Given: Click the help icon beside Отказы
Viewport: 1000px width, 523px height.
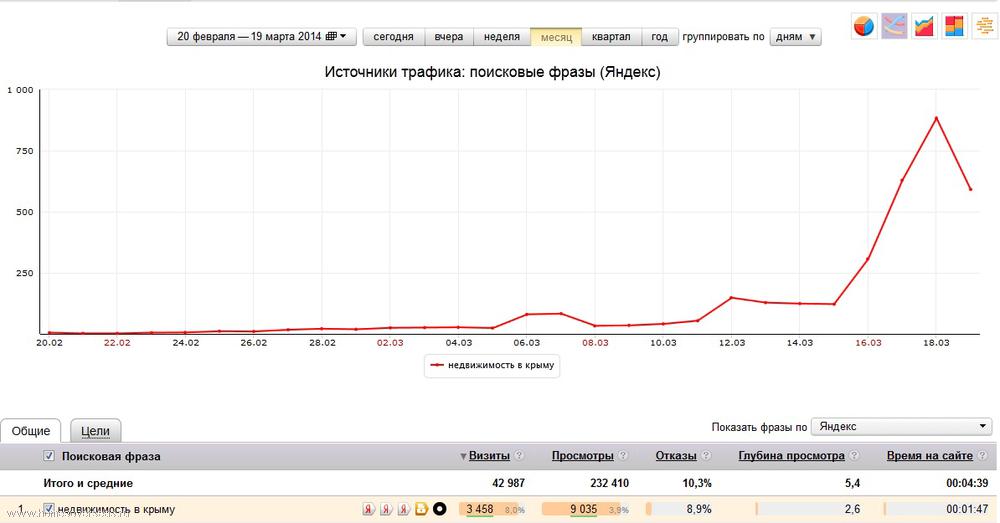Looking at the screenshot, I should (x=706, y=455).
